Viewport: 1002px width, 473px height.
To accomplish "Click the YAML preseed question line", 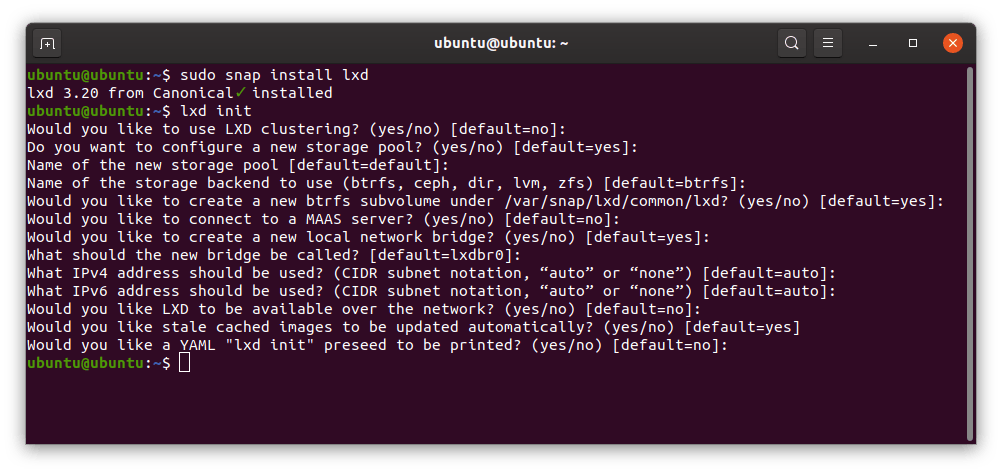I will [377, 345].
